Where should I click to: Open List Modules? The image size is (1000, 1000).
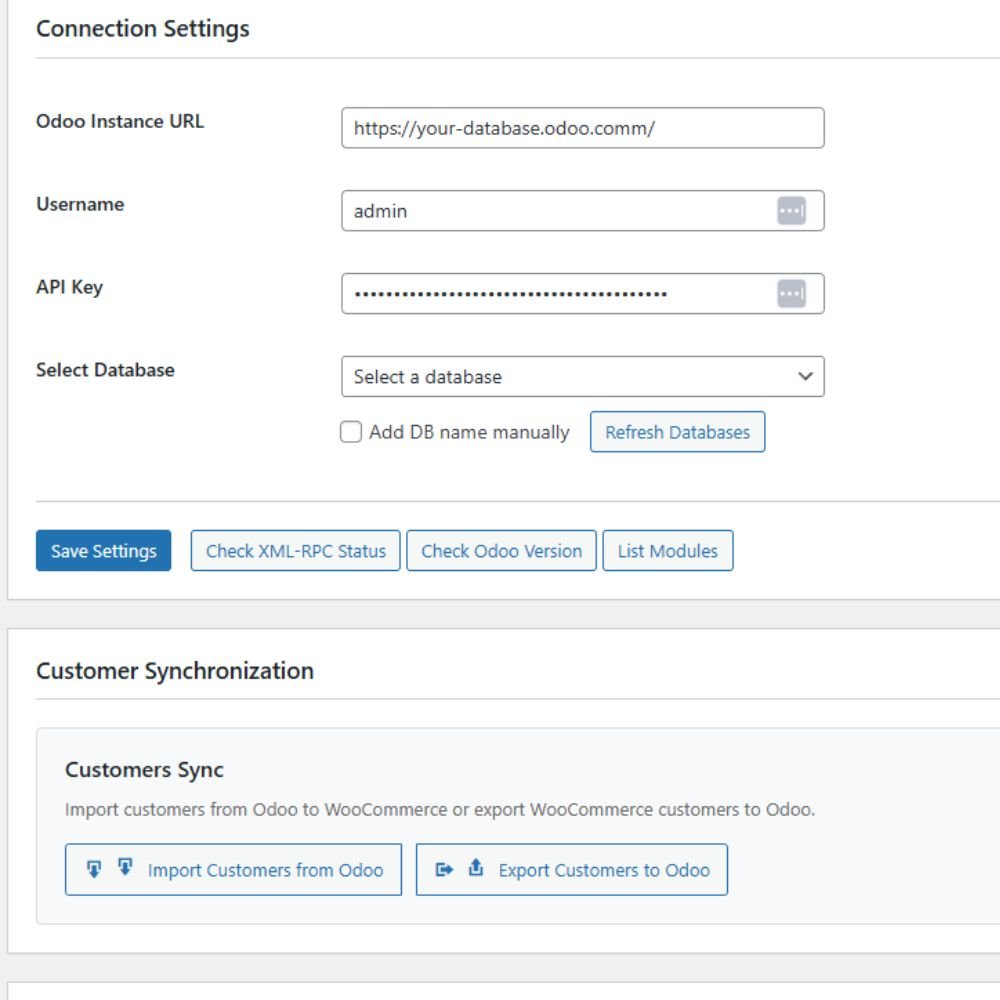pyautogui.click(x=667, y=551)
